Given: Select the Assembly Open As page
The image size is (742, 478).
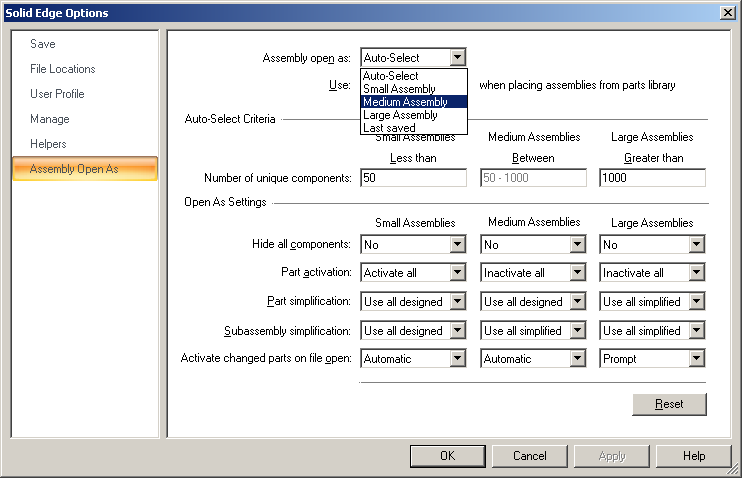Looking at the screenshot, I should click(x=85, y=169).
